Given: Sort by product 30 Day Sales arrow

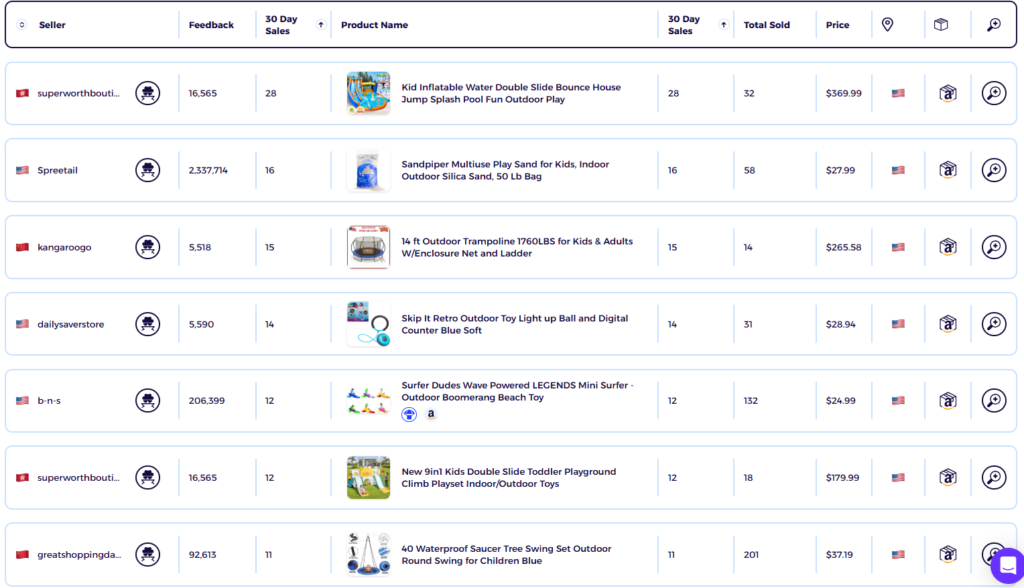Looking at the screenshot, I should pos(724,25).
